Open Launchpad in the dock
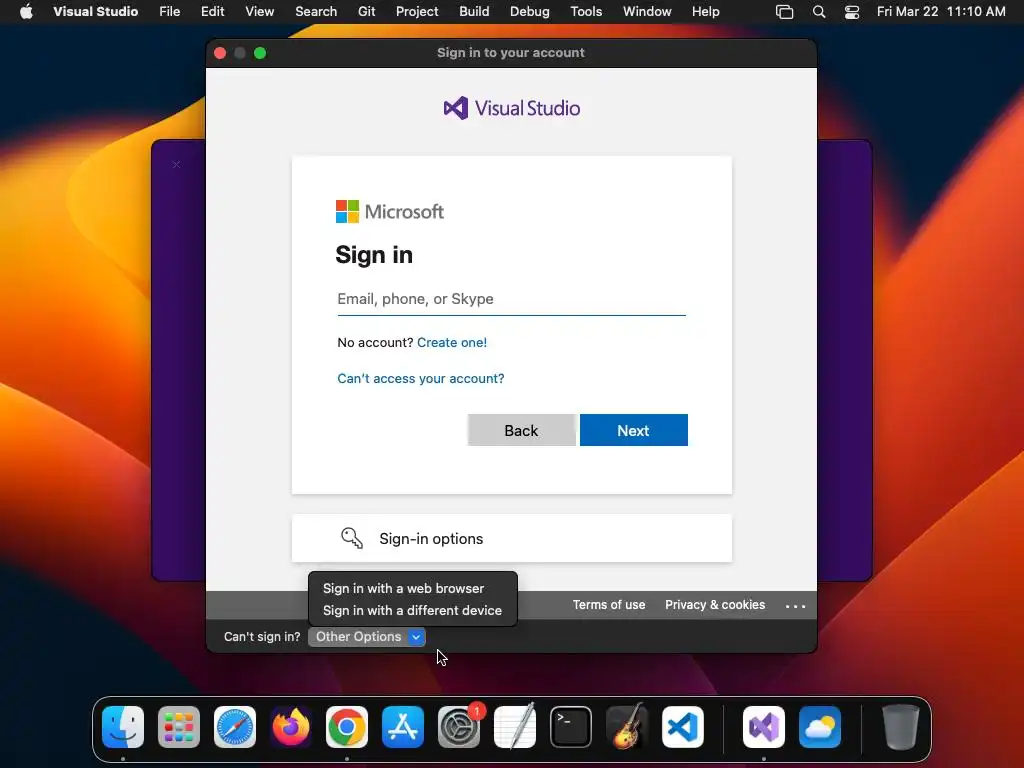The height and width of the screenshot is (768, 1024). point(179,727)
